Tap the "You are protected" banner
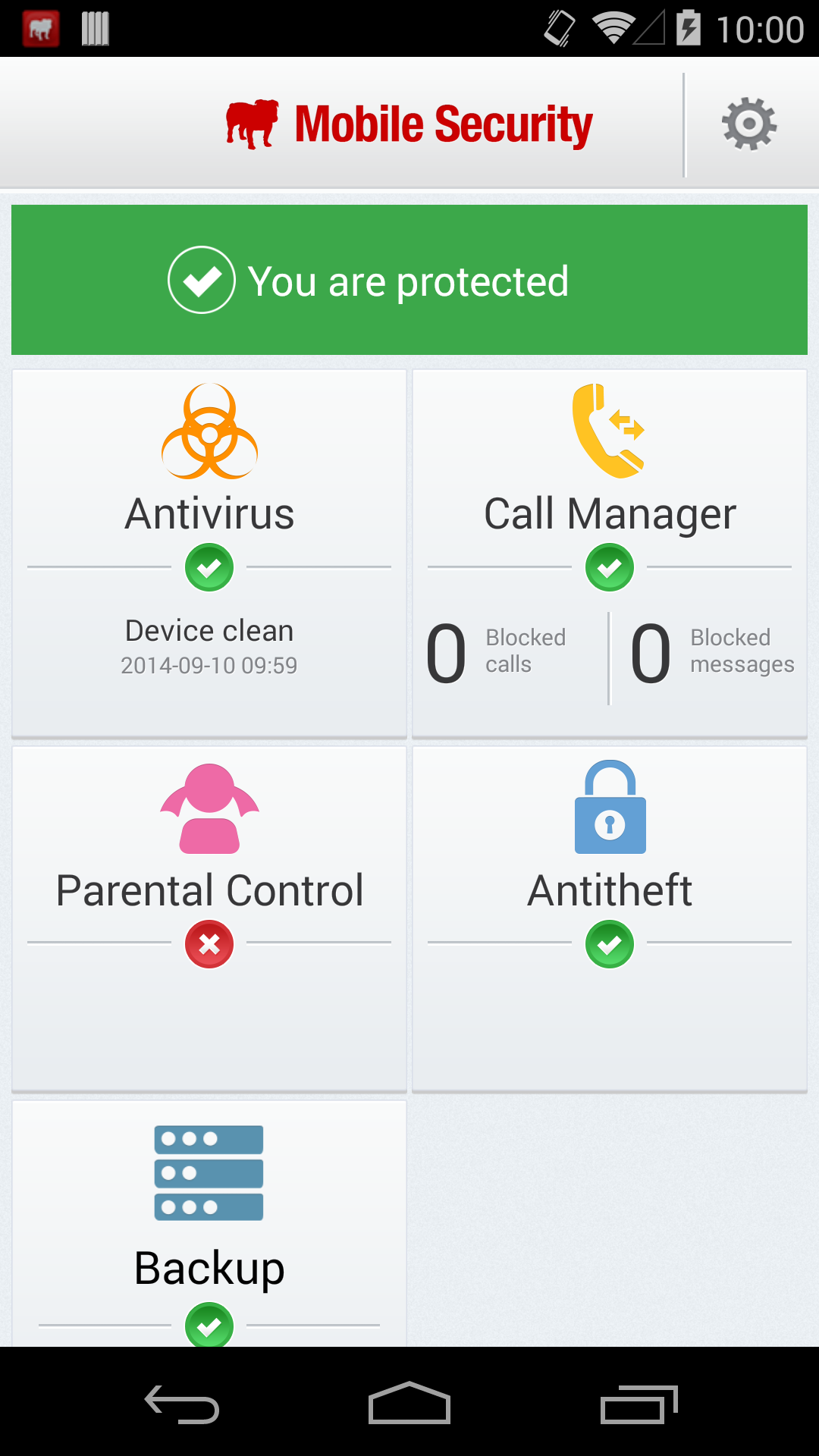 click(409, 280)
